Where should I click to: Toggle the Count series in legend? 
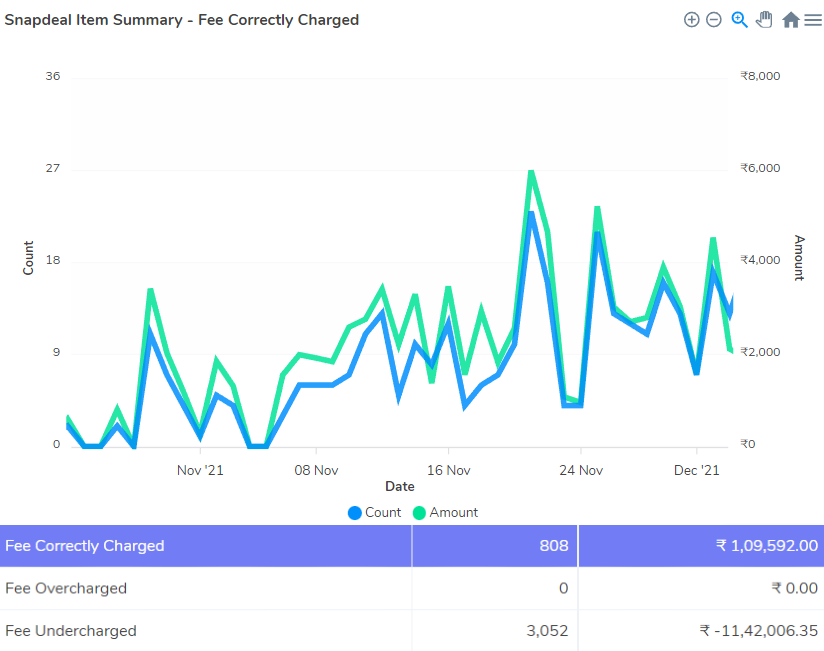point(374,512)
